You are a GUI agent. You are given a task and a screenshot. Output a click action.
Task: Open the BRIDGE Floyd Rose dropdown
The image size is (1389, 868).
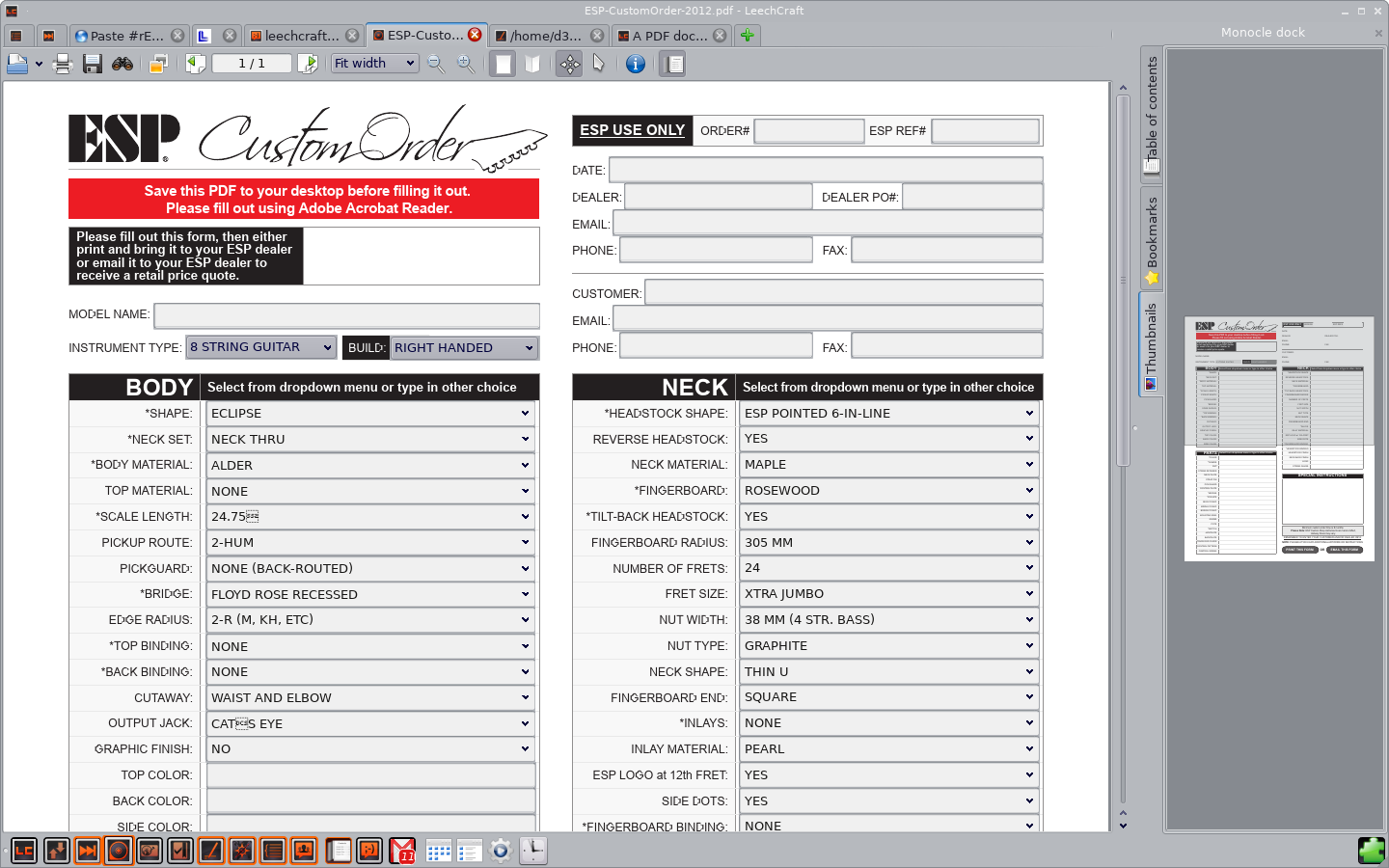(x=370, y=594)
